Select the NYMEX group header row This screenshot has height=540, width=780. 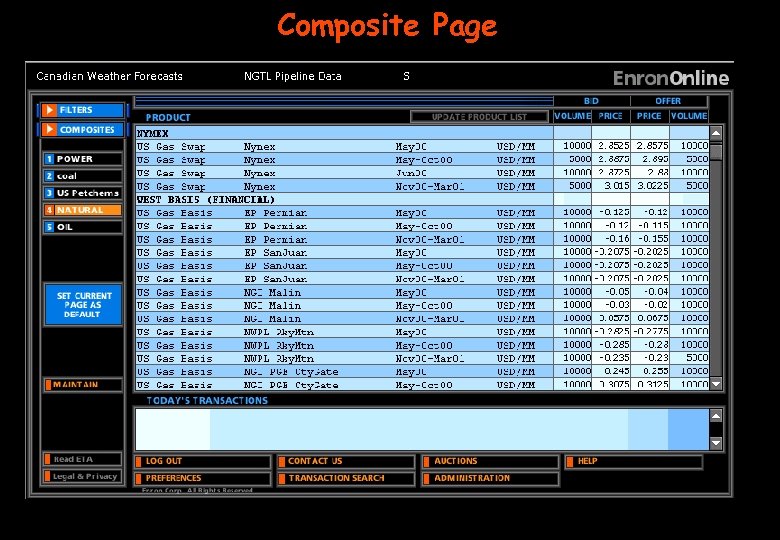click(x=422, y=133)
